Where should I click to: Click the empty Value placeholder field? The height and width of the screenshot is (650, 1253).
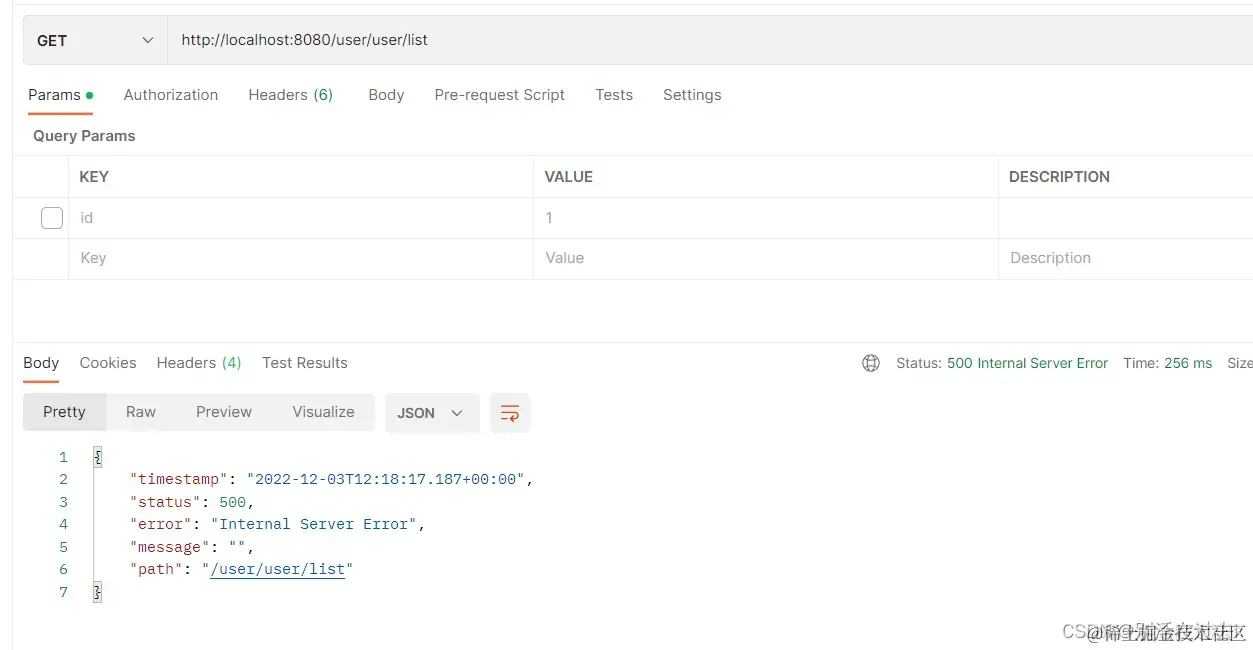click(765, 258)
